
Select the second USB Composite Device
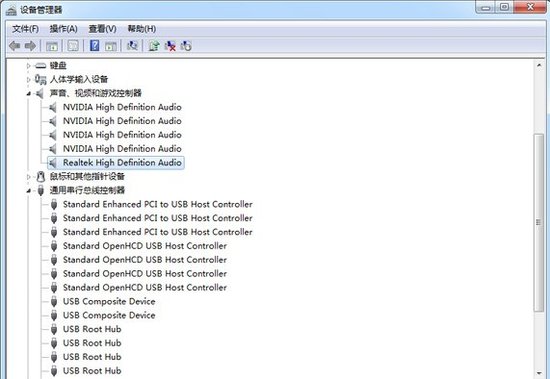click(109, 315)
